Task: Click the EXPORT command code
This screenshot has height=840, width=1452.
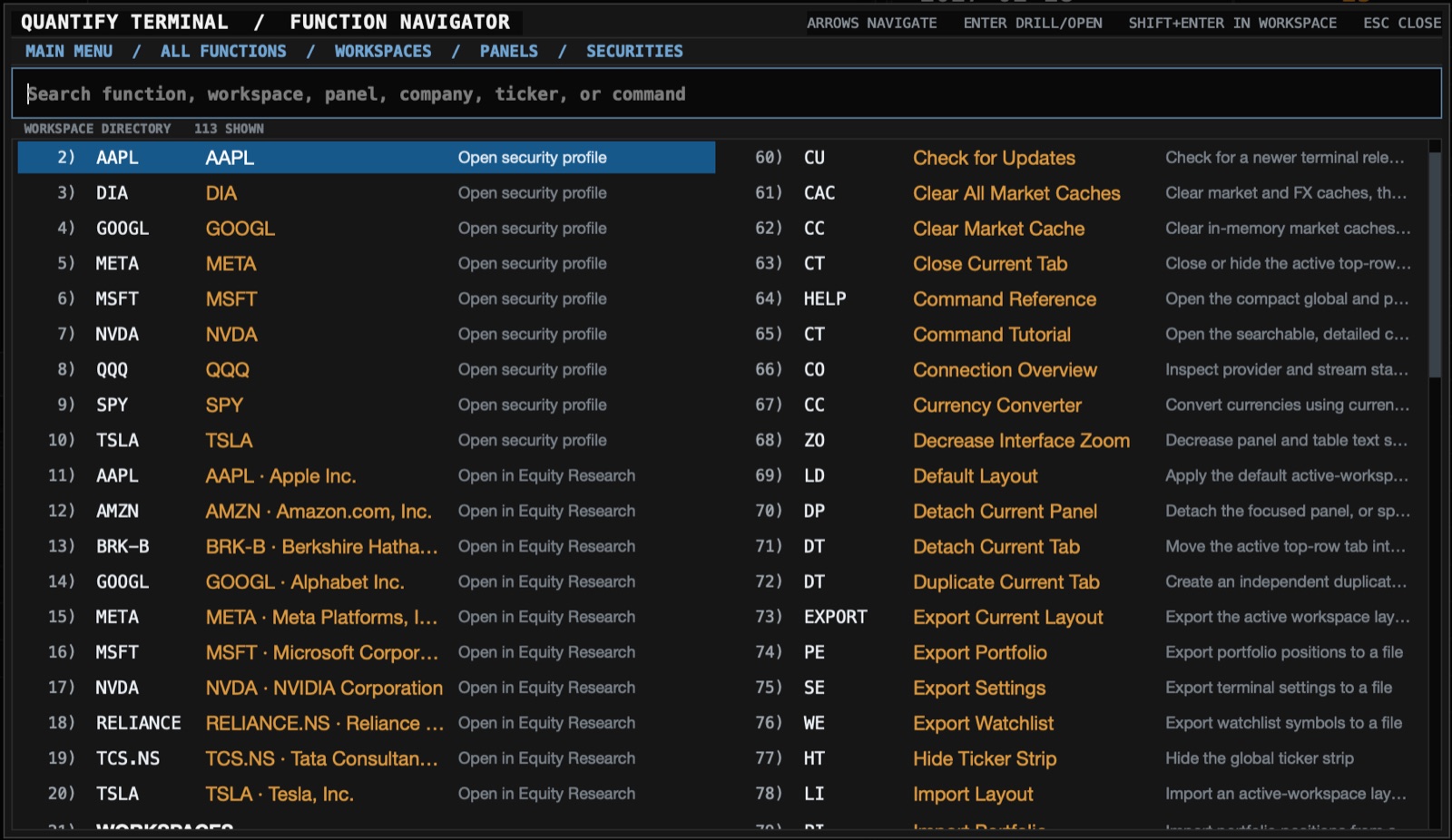Action: point(836,617)
